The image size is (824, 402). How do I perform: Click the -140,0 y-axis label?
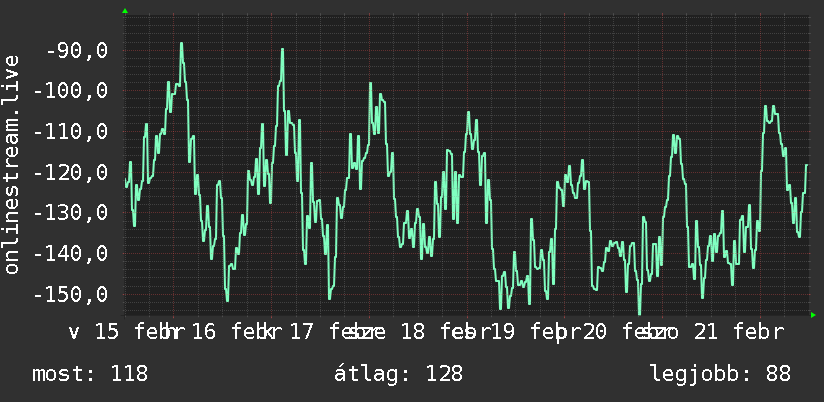71,254
